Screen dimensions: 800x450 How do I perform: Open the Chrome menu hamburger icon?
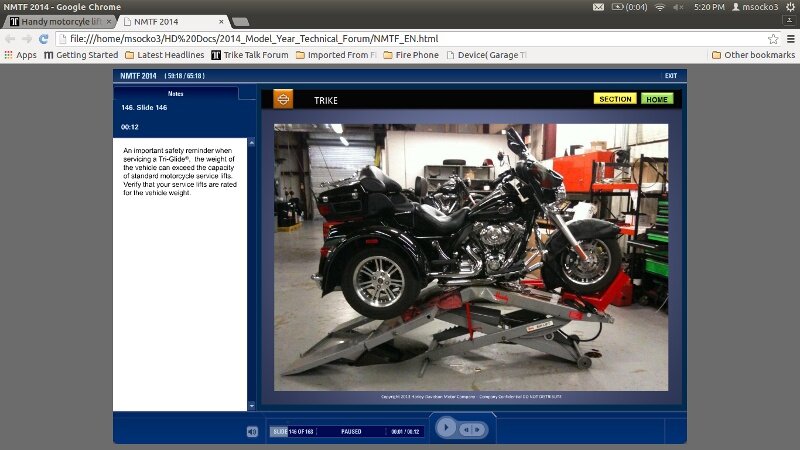[x=791, y=39]
